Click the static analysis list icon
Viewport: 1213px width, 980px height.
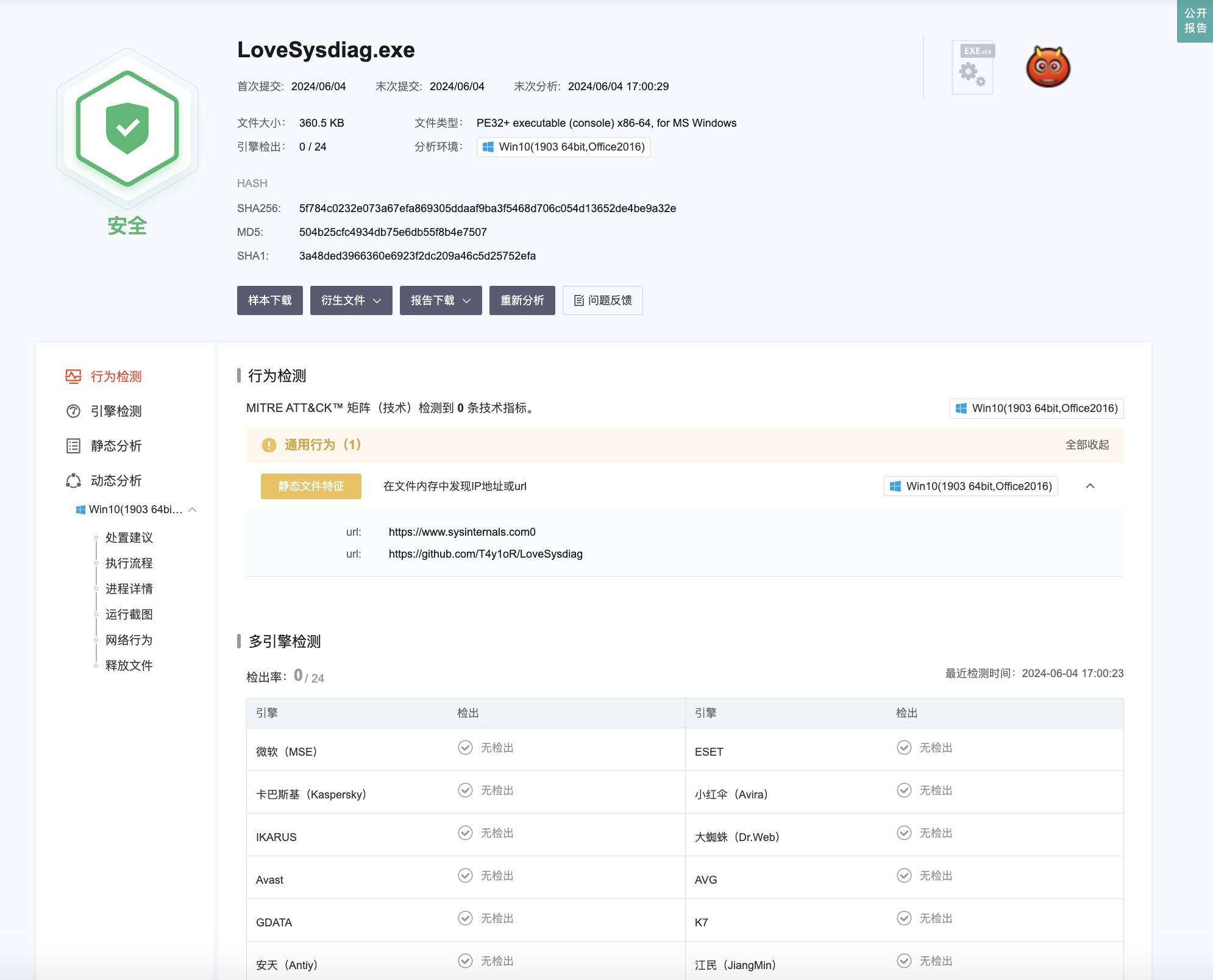click(73, 446)
